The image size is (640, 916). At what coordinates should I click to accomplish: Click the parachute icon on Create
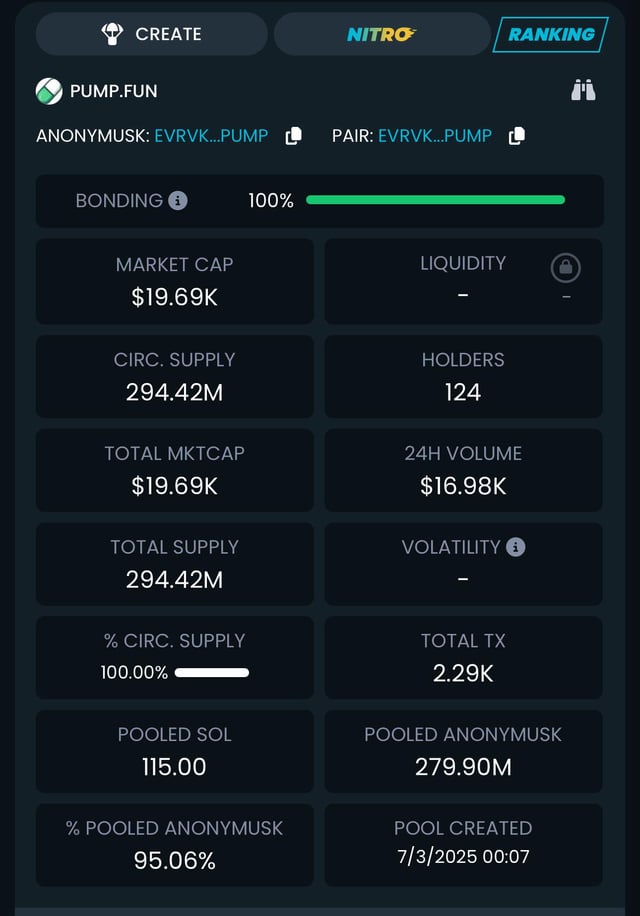click(113, 34)
